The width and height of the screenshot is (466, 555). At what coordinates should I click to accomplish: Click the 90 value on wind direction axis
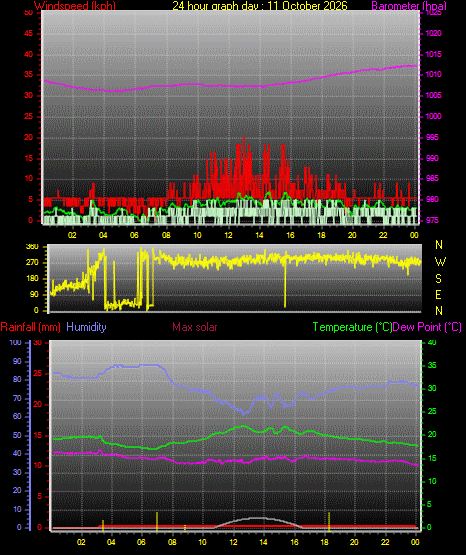point(34,294)
